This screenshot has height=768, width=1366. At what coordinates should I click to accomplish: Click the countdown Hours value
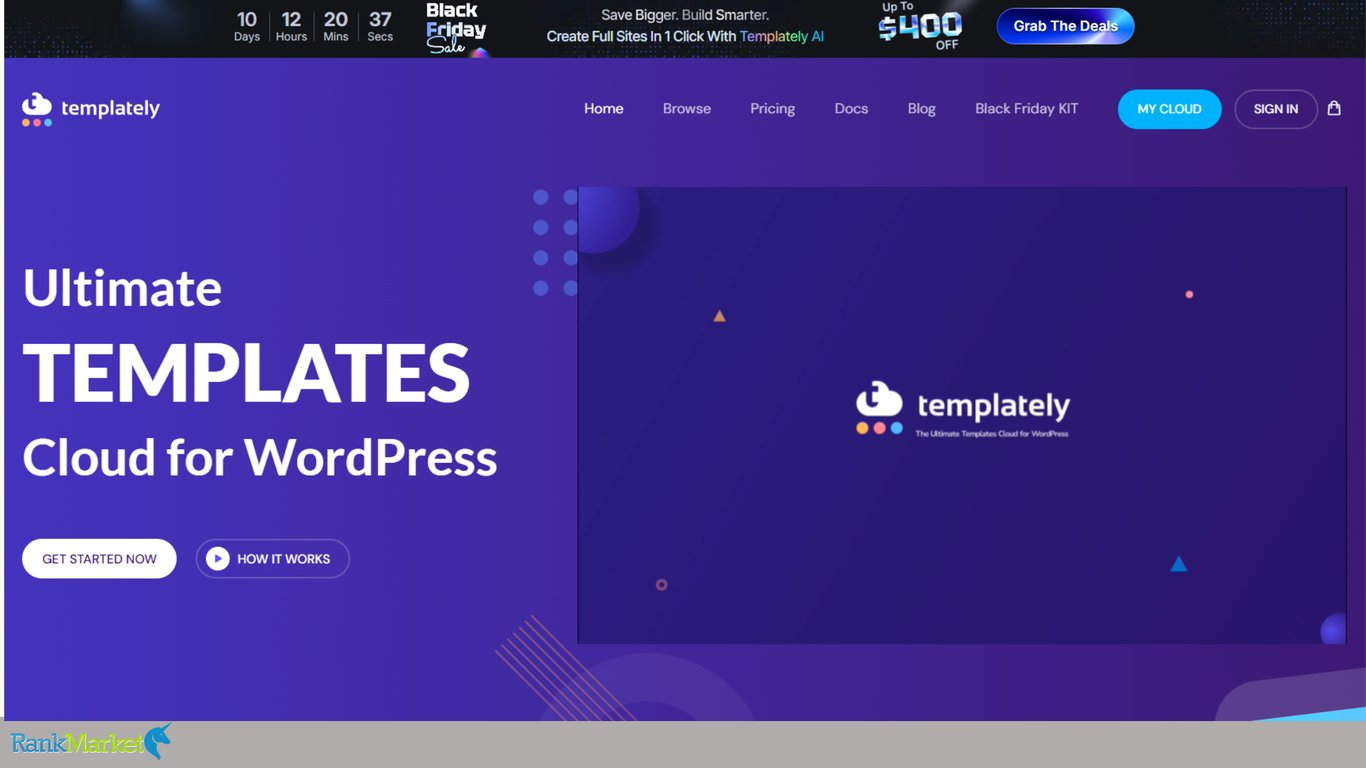[x=291, y=20]
